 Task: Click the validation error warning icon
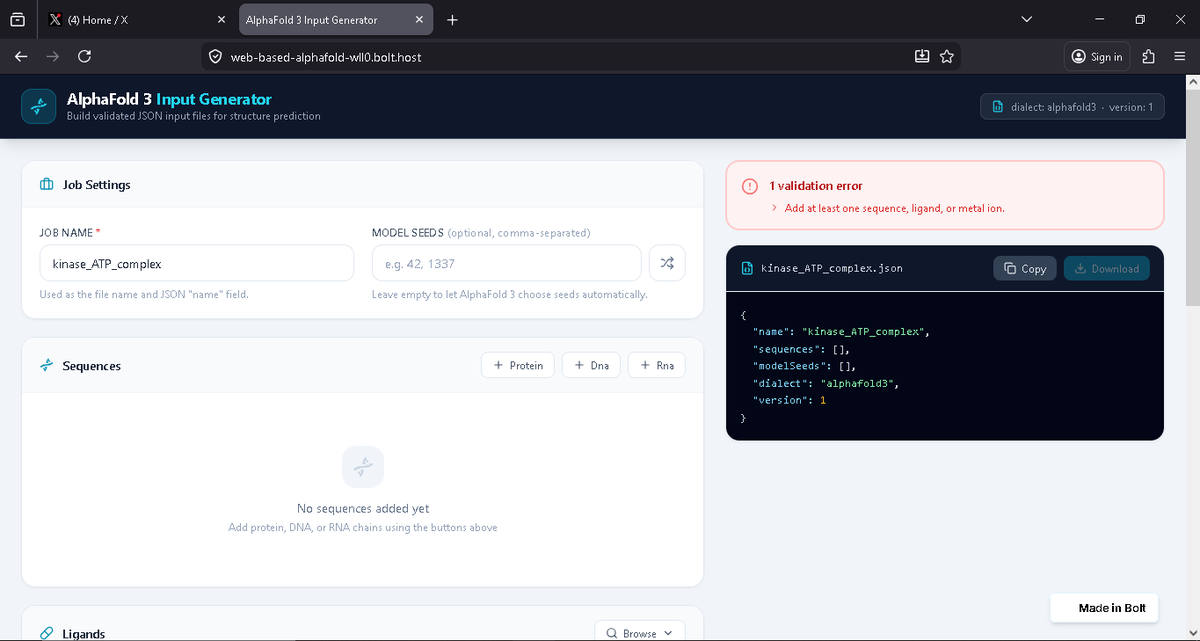pyautogui.click(x=750, y=186)
